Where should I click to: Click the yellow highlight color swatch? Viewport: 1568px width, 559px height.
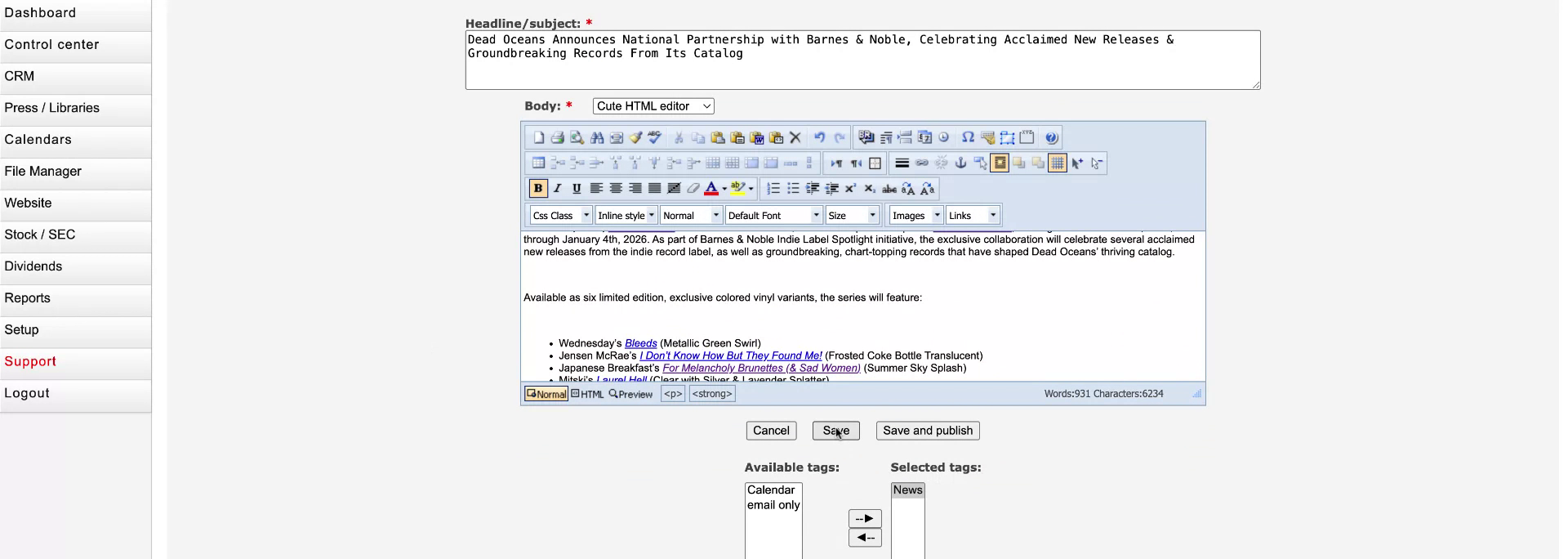pos(738,189)
